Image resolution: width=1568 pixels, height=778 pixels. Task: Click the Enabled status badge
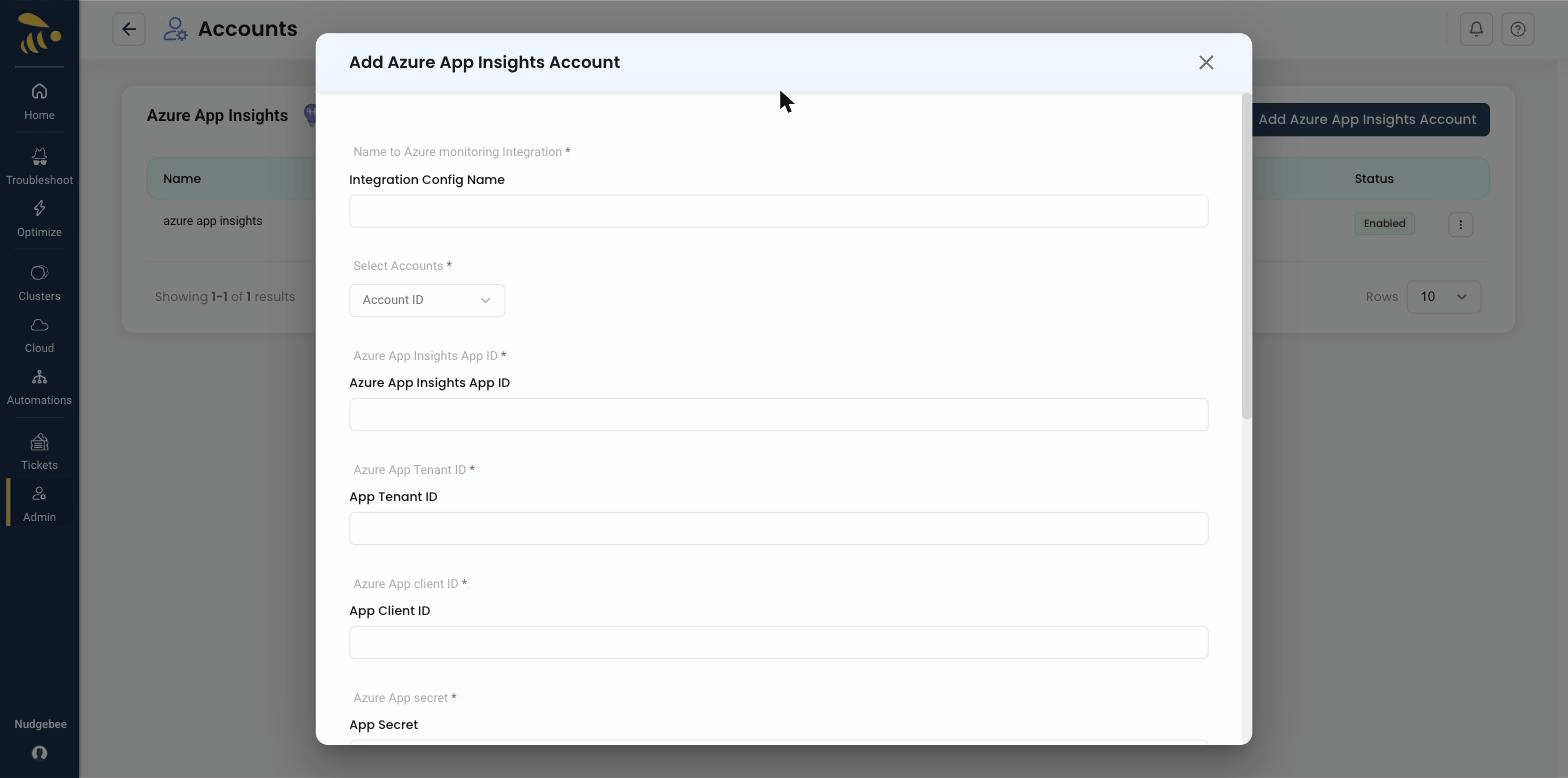click(x=1384, y=223)
